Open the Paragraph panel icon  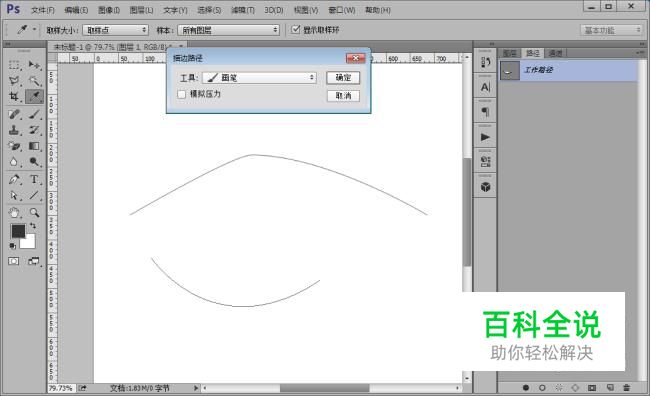coord(485,112)
